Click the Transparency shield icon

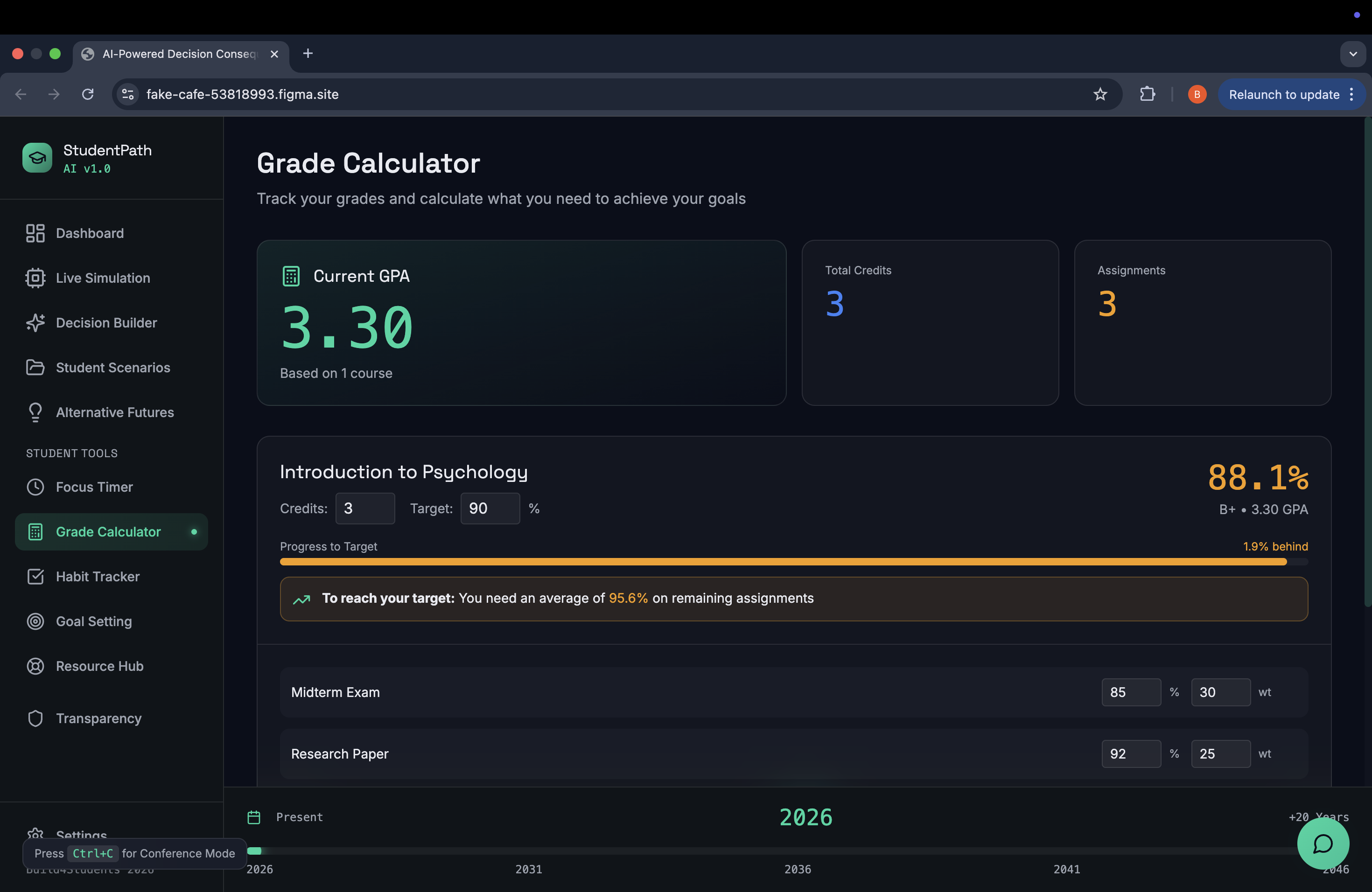coord(35,718)
